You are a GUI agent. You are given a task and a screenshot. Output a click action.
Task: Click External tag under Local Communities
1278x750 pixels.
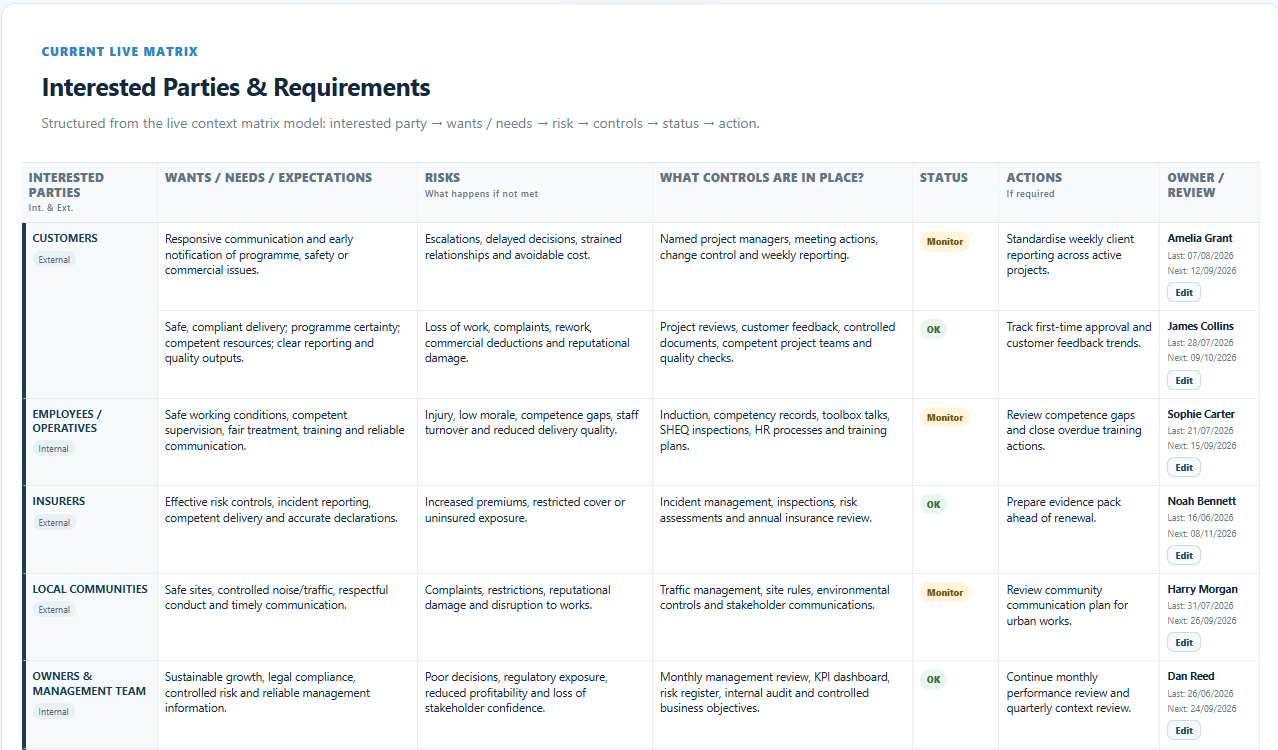54,610
